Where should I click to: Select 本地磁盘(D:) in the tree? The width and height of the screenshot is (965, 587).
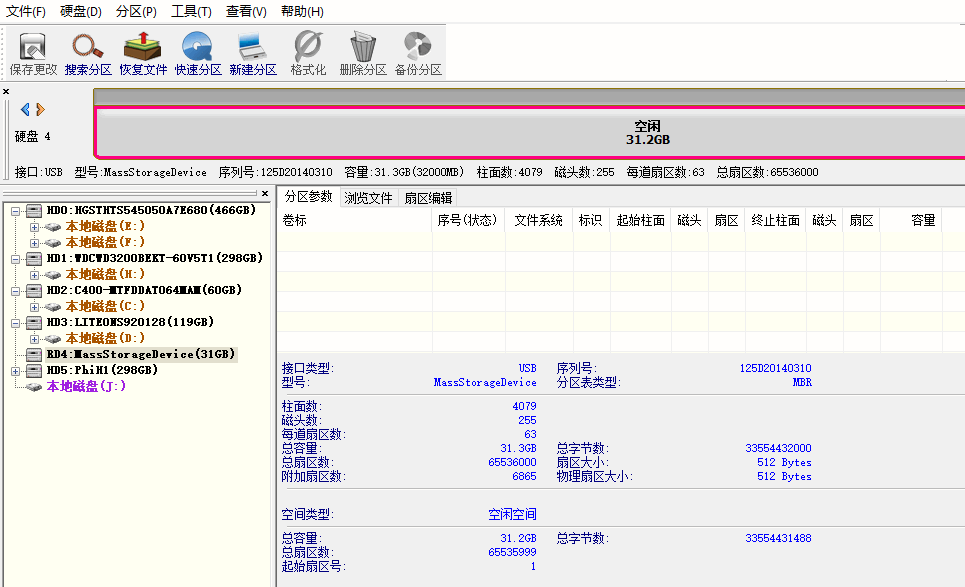pyautogui.click(x=105, y=338)
